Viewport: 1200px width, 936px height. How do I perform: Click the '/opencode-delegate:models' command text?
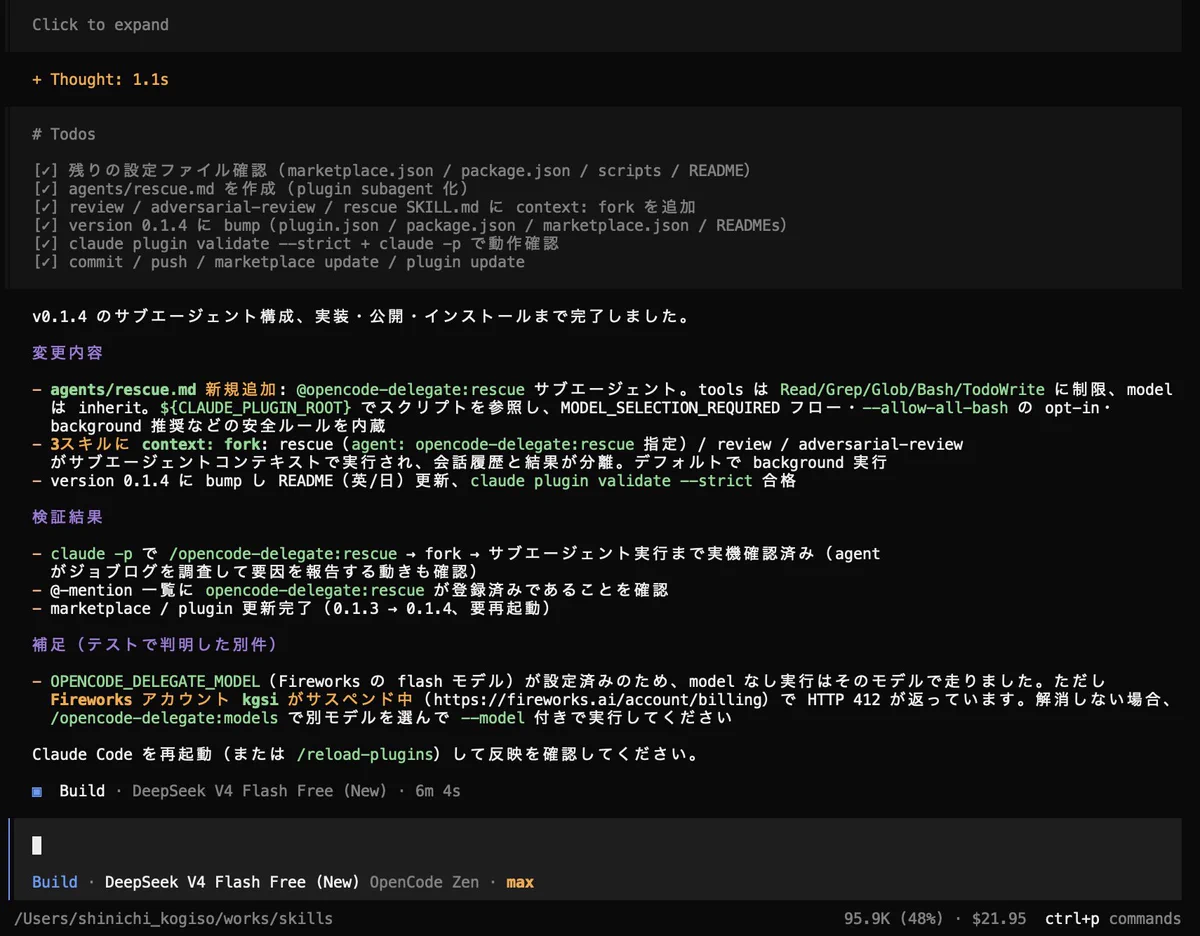pos(164,718)
